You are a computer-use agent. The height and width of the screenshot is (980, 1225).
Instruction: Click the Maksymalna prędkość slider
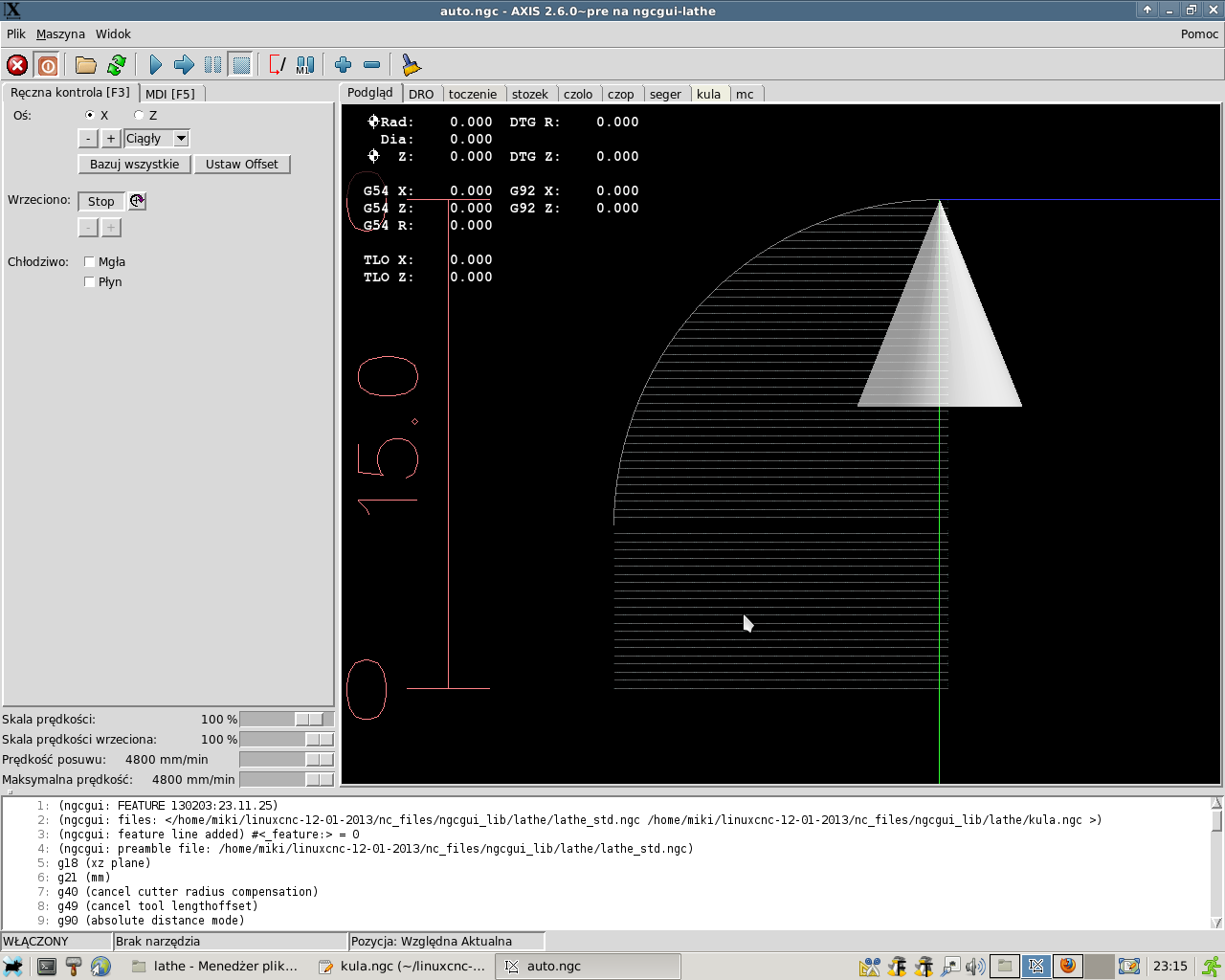click(287, 780)
